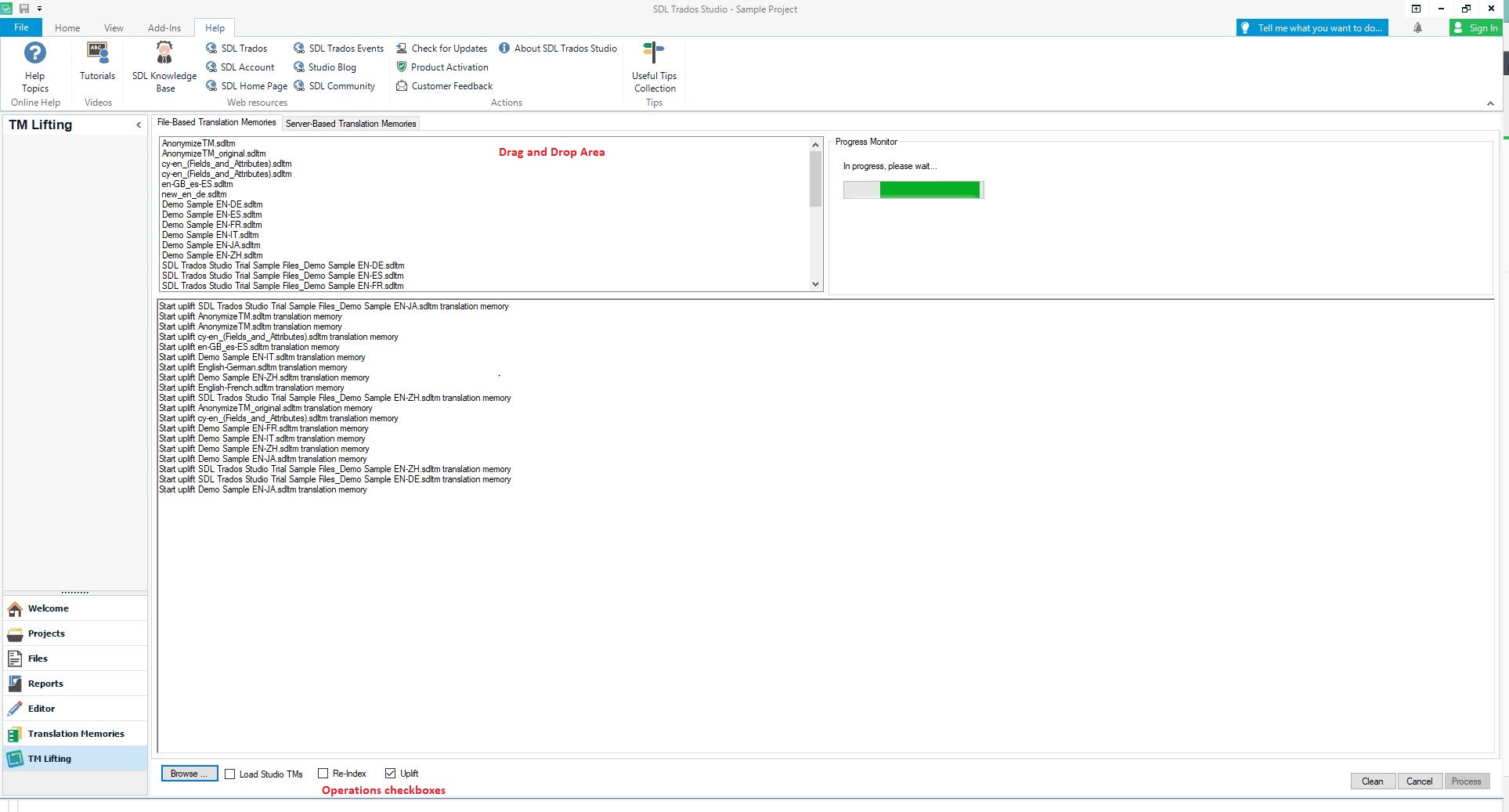
Task: Click the notifications bell icon
Action: pyautogui.click(x=1417, y=27)
